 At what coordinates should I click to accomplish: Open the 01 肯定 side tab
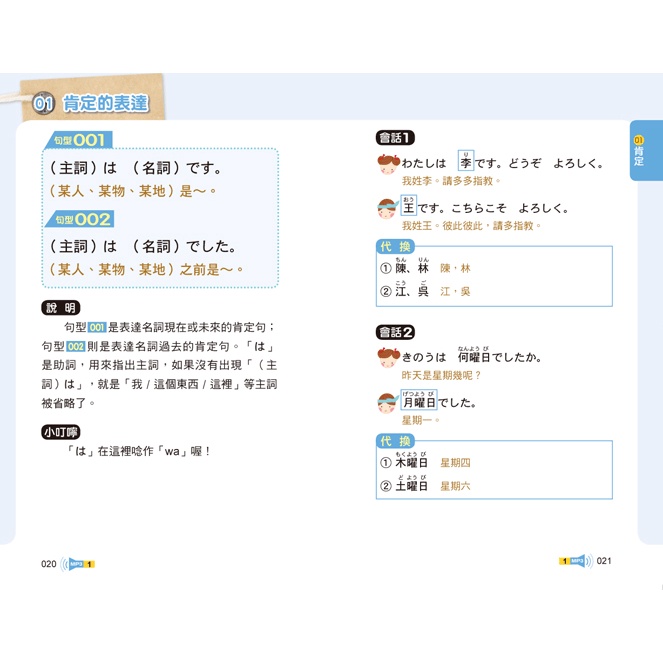point(640,152)
